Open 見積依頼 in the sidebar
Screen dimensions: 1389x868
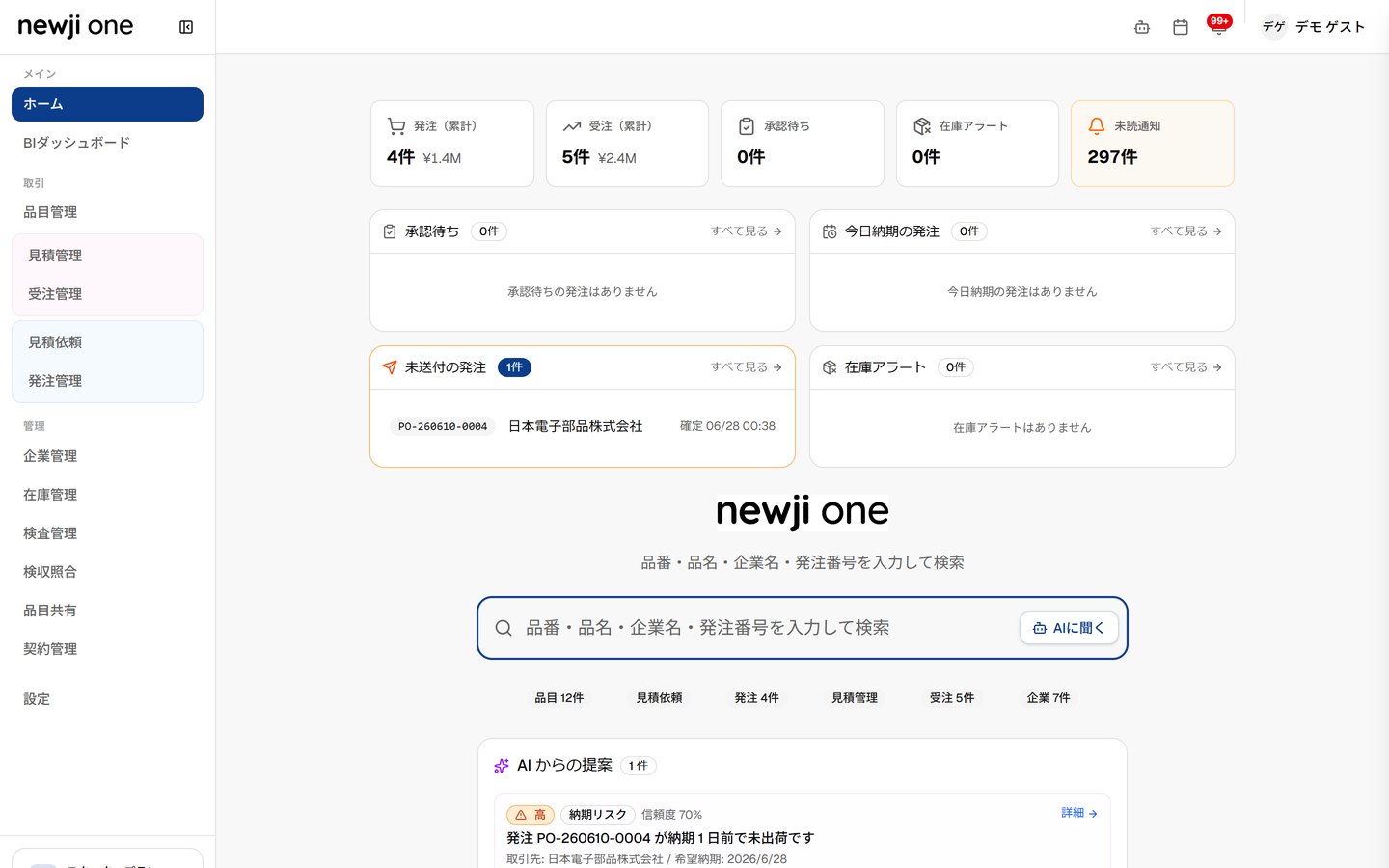coord(107,342)
